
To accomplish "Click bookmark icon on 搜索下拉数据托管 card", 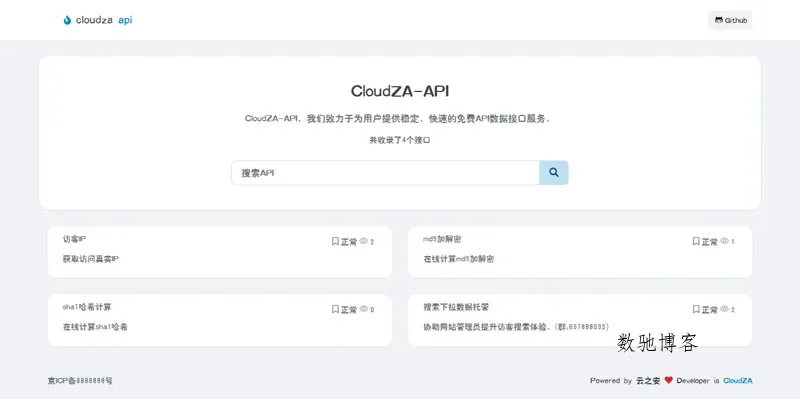I will coord(696,309).
